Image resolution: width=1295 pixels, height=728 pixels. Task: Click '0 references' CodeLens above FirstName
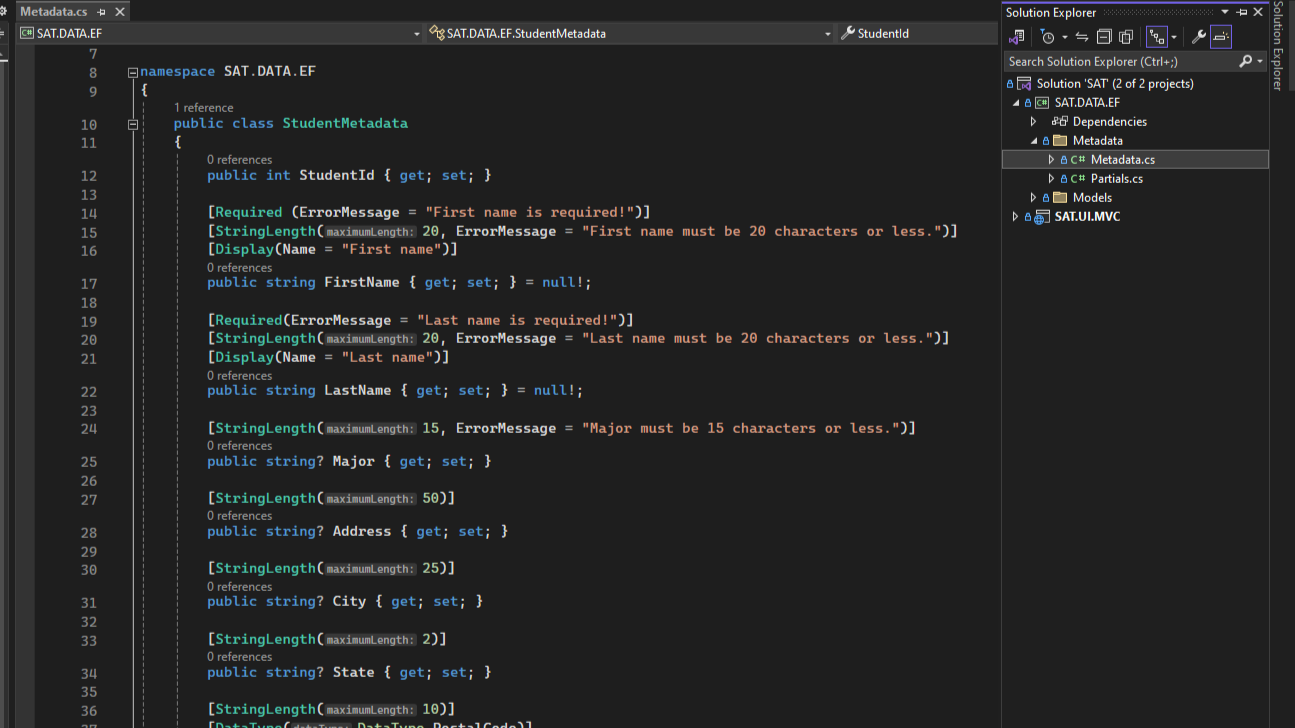tap(239, 267)
